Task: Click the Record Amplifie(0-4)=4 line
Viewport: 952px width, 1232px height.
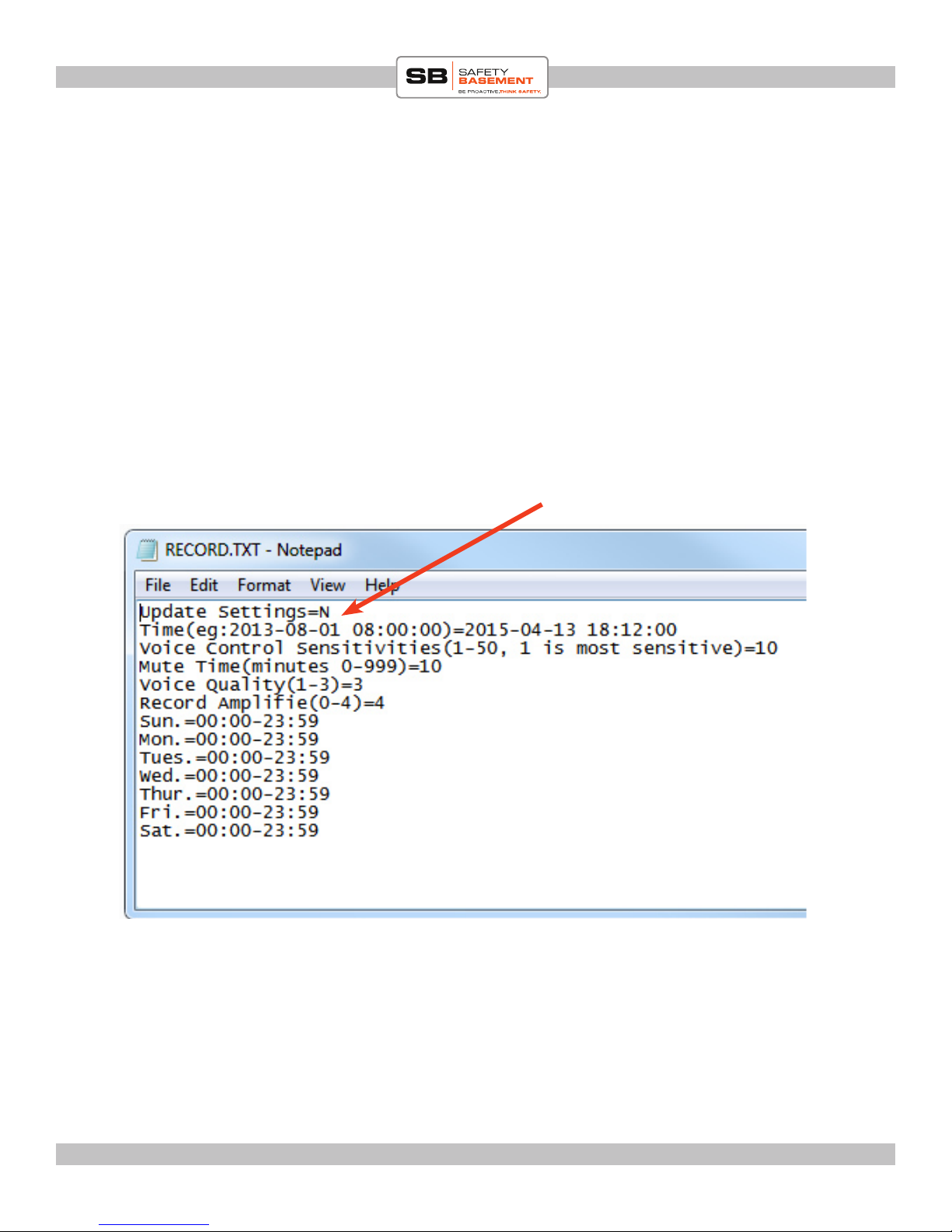Action: (x=262, y=703)
